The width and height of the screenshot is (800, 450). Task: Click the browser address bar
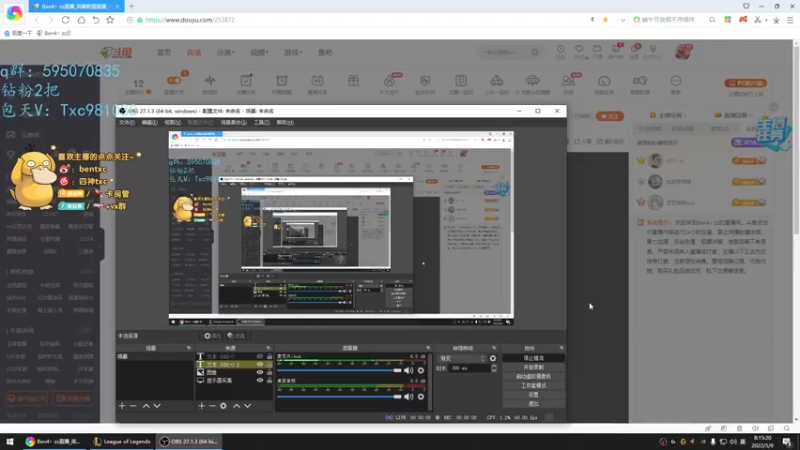tap(357, 20)
